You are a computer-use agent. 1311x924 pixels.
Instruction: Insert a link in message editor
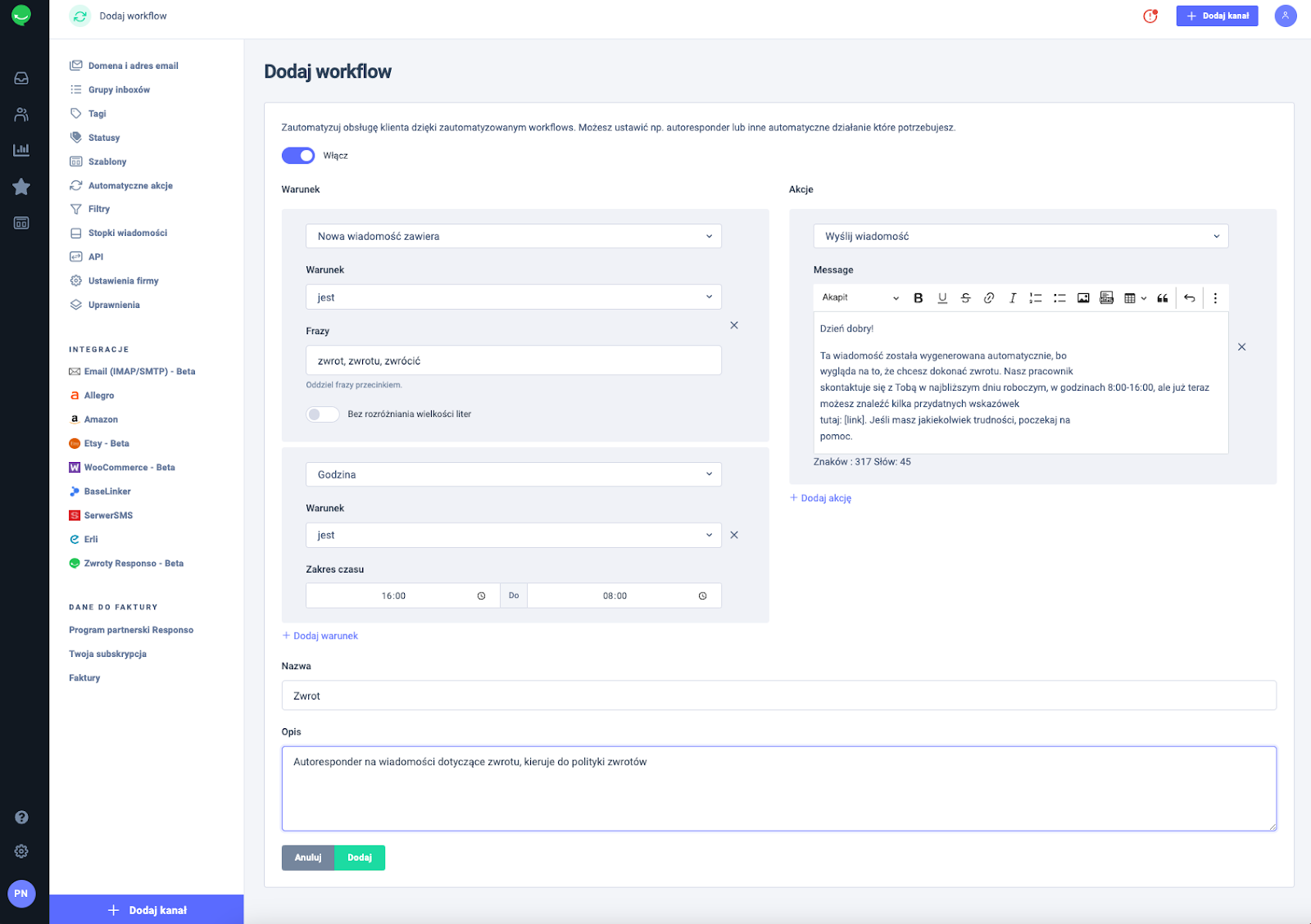point(989,298)
